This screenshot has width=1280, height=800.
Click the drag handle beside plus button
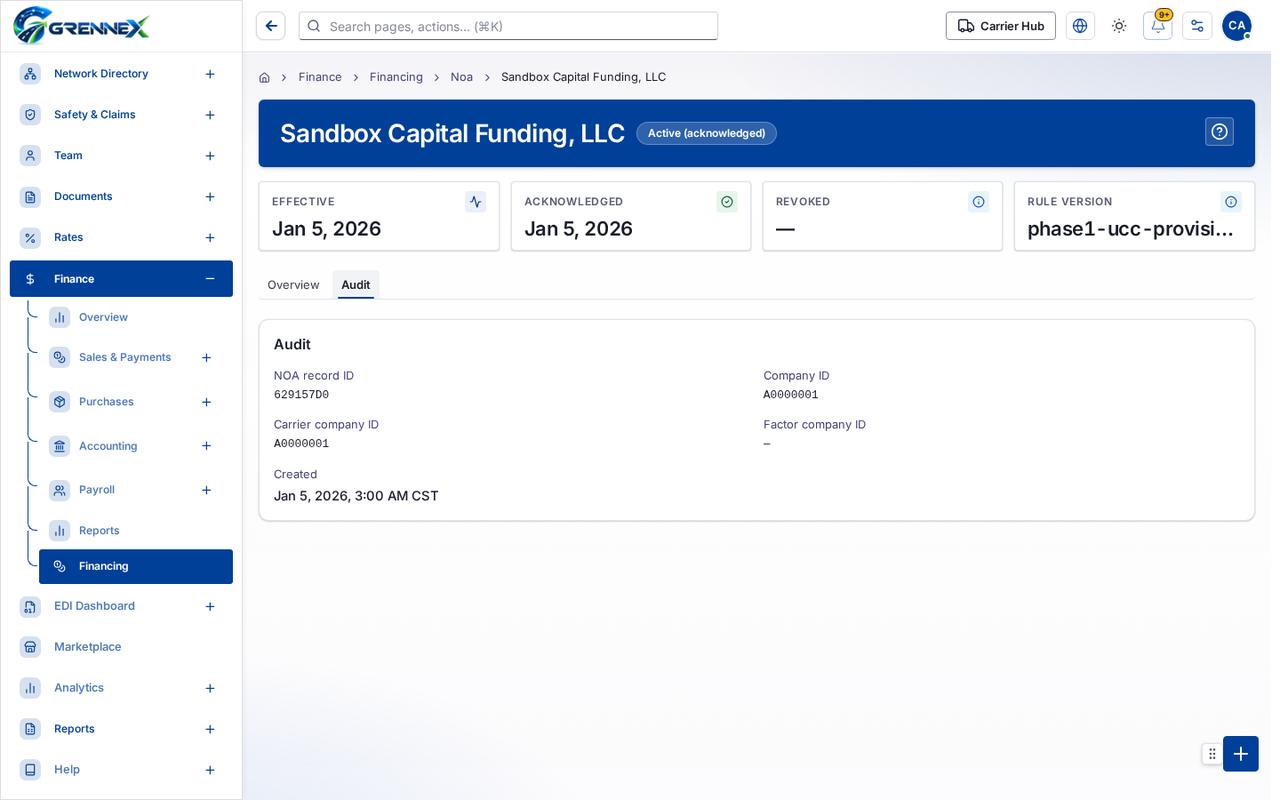tap(1212, 754)
